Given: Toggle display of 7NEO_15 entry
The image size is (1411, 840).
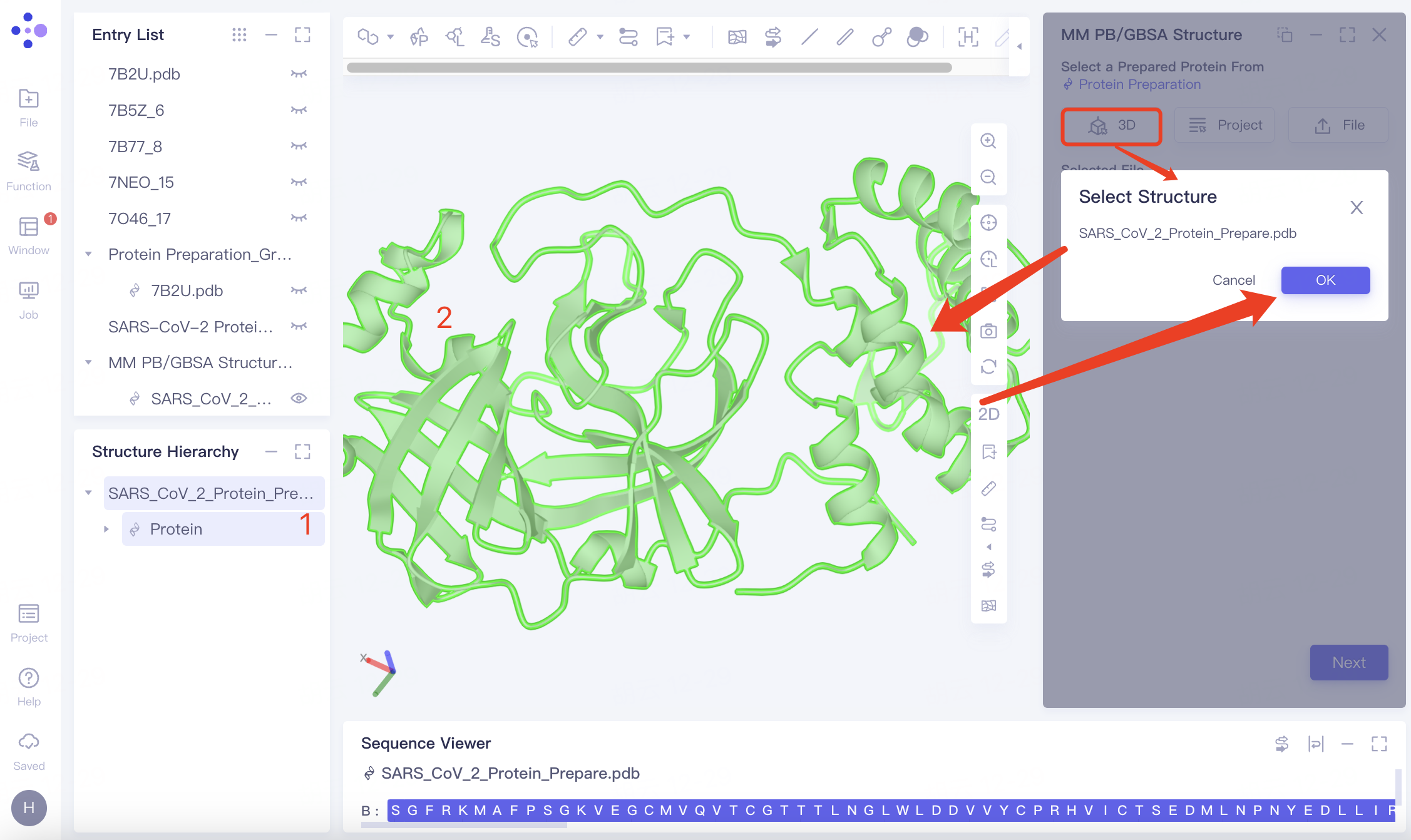Looking at the screenshot, I should point(299,182).
